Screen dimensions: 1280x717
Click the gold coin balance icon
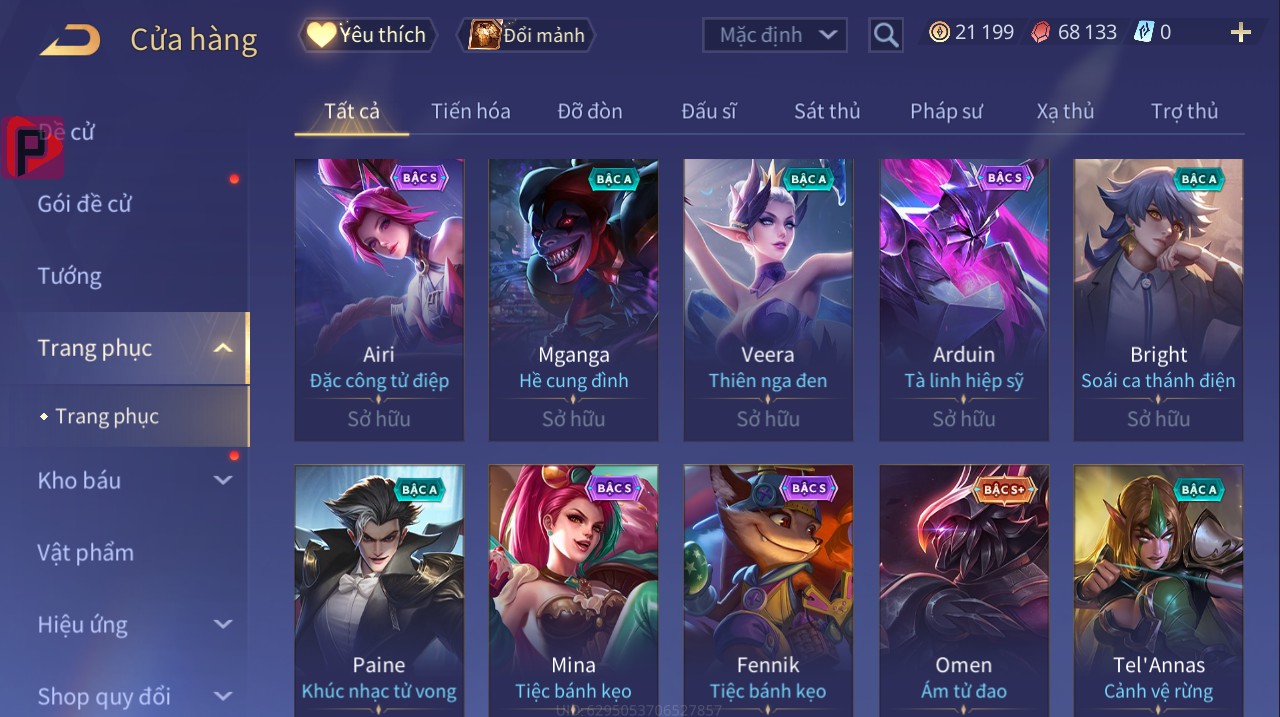[939, 32]
